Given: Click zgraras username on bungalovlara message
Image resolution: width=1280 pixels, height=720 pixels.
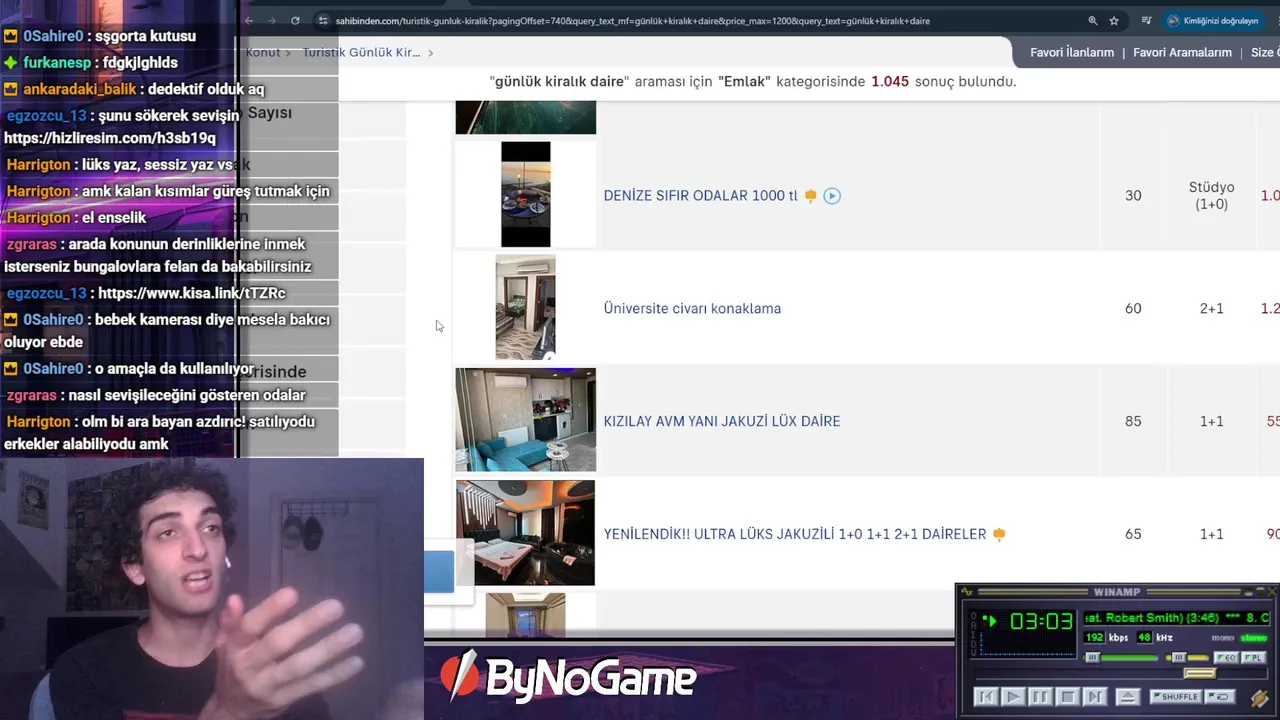Looking at the screenshot, I should (x=31, y=244).
